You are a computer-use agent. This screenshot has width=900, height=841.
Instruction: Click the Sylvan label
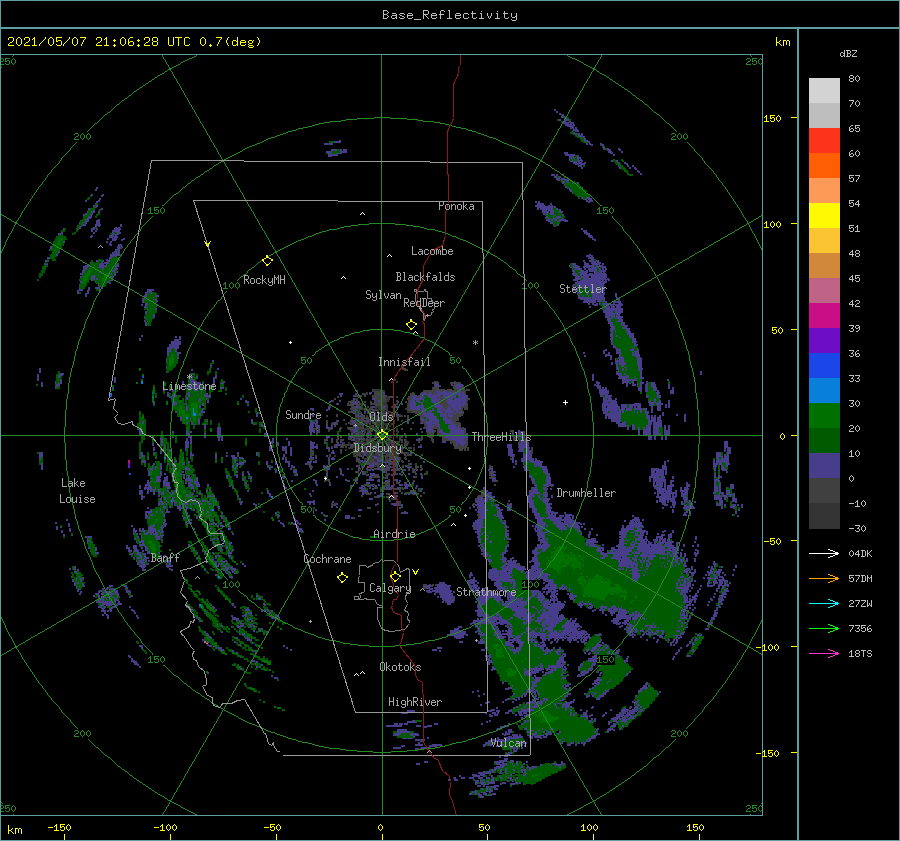point(383,295)
